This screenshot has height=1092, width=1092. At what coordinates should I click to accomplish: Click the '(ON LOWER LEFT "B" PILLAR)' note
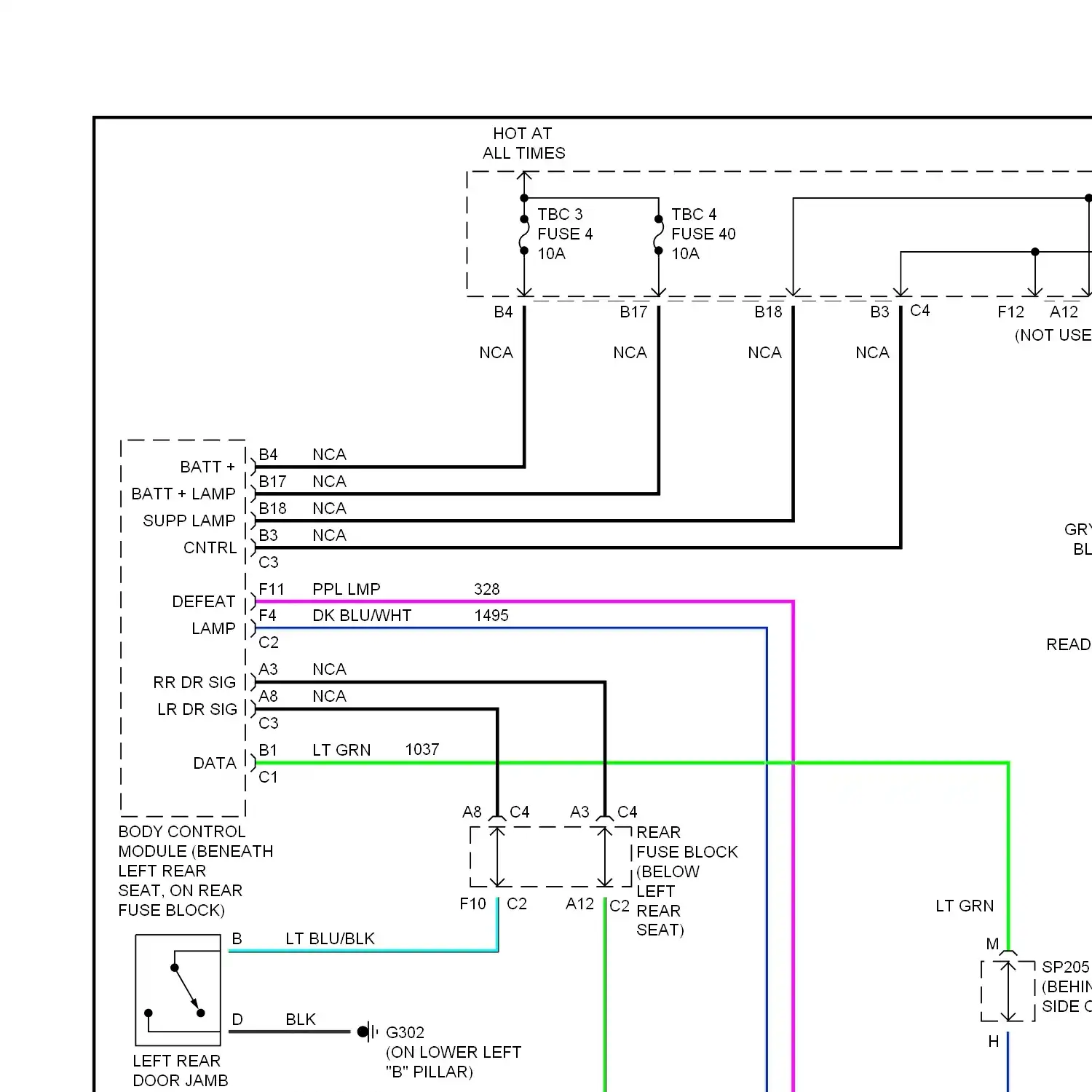[x=454, y=1061]
